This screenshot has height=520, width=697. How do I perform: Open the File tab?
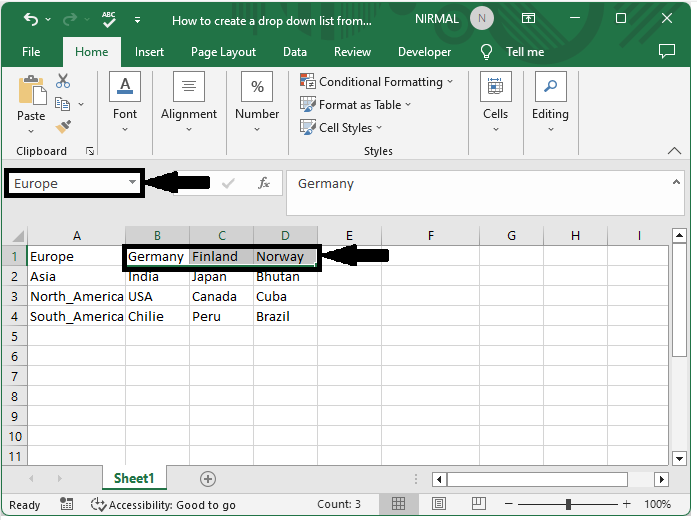click(x=31, y=52)
